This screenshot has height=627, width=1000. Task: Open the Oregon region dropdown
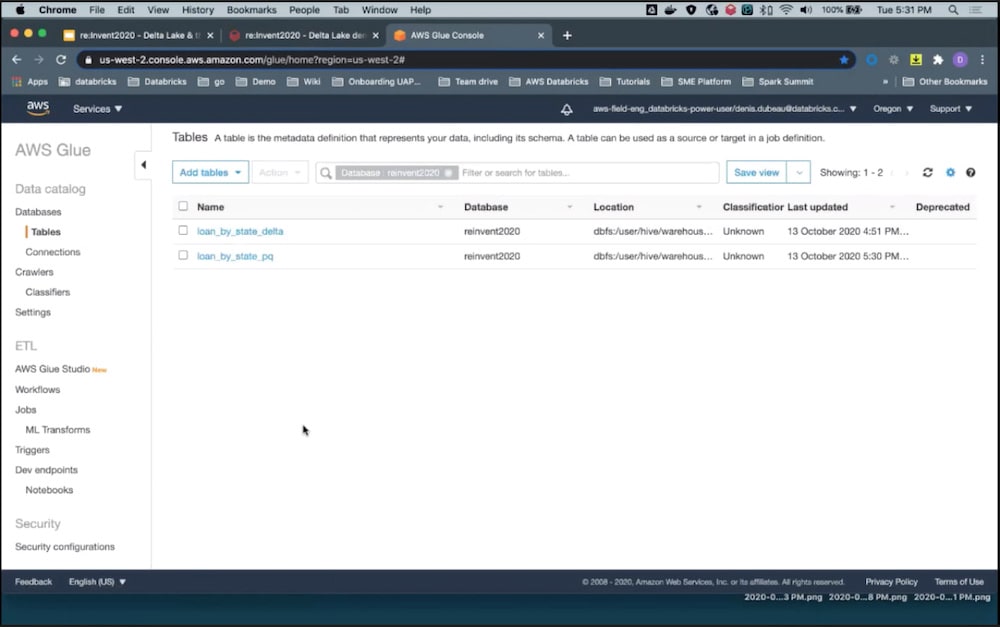[x=892, y=109]
